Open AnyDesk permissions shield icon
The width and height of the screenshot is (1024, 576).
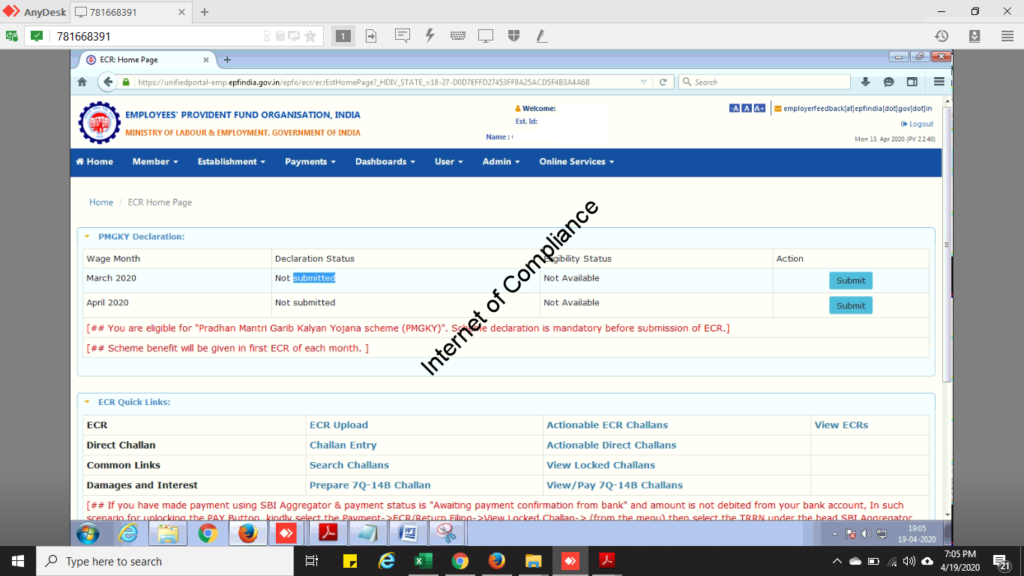click(514, 36)
